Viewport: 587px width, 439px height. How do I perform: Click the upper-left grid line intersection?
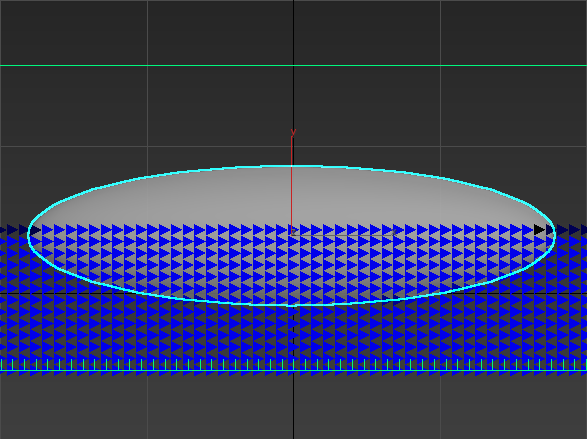tap(147, 146)
